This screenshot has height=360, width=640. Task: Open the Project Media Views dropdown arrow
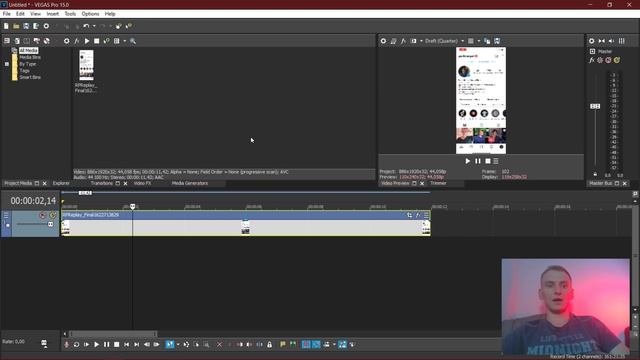124,41
